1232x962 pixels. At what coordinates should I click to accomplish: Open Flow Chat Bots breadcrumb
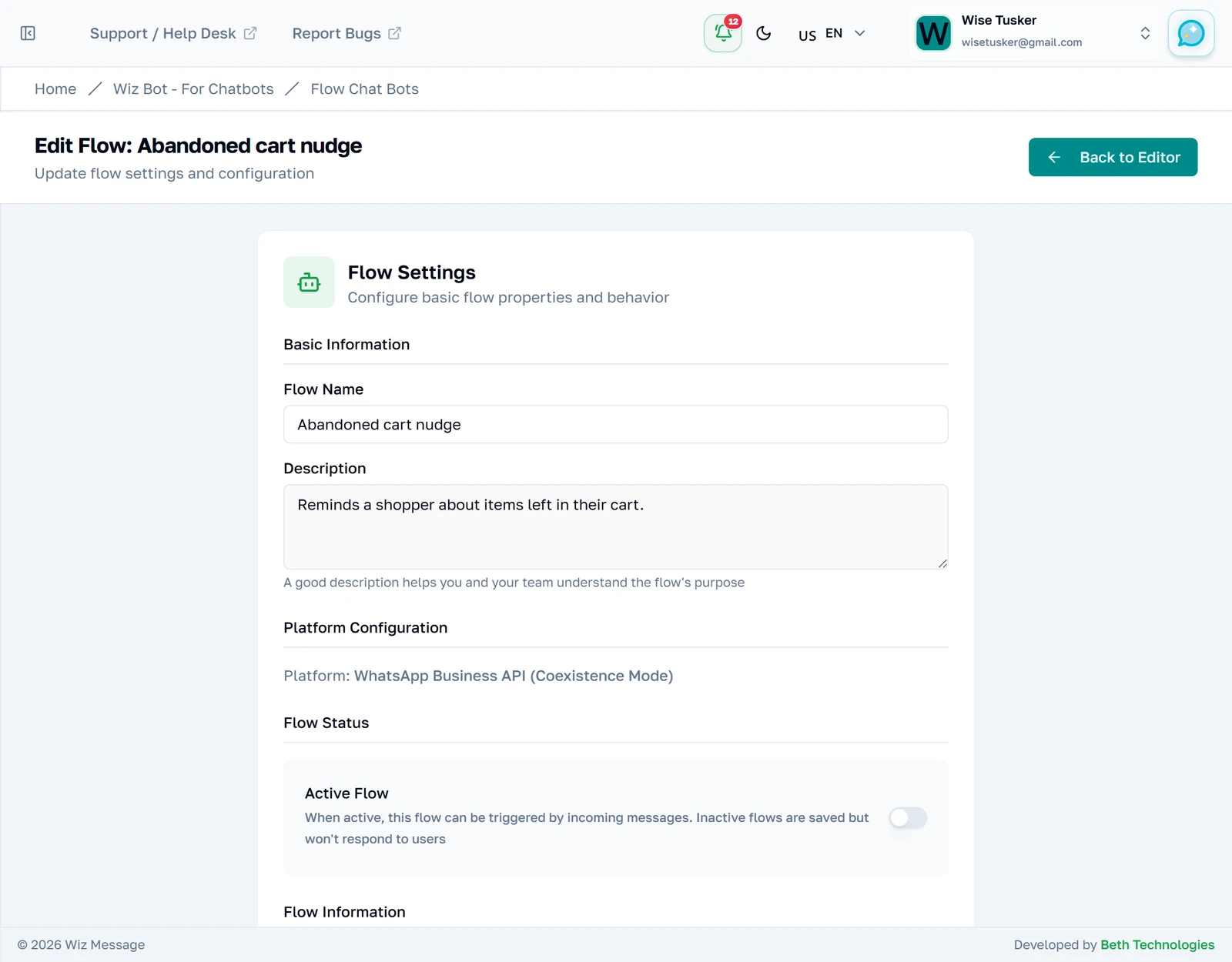point(365,89)
